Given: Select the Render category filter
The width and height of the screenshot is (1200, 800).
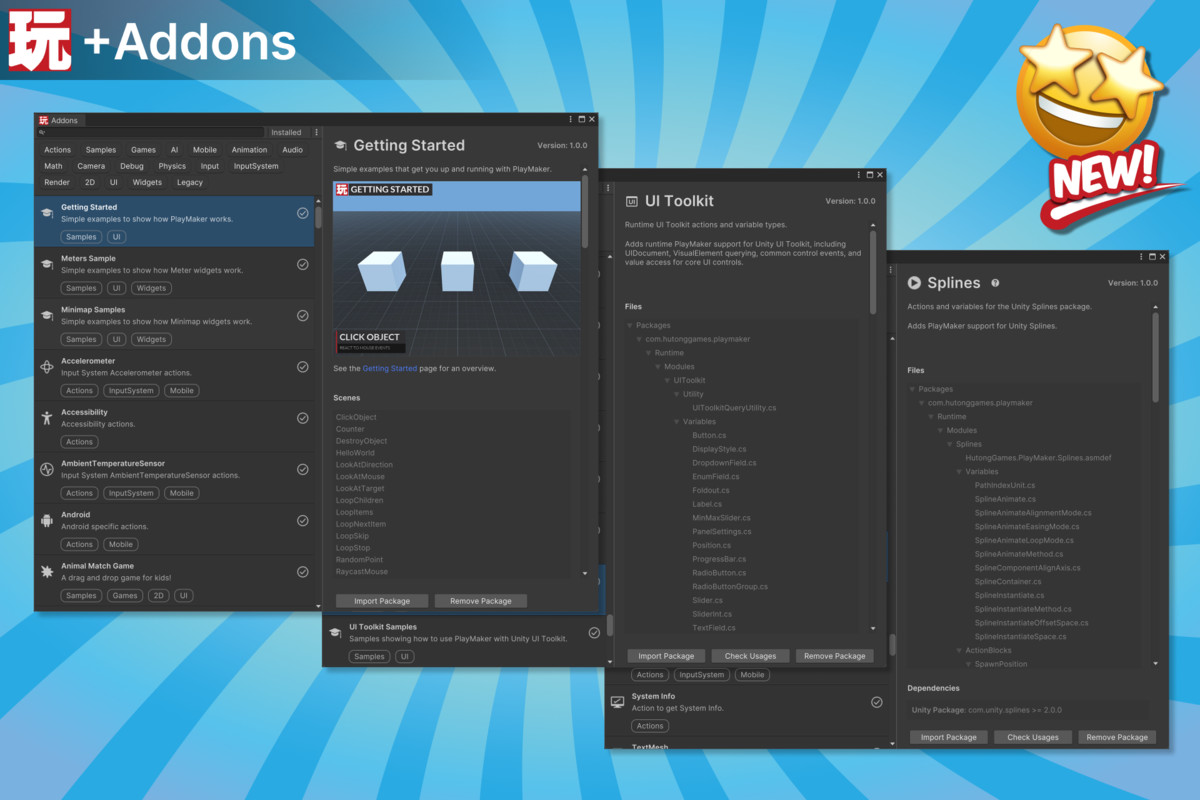Looking at the screenshot, I should point(57,182).
